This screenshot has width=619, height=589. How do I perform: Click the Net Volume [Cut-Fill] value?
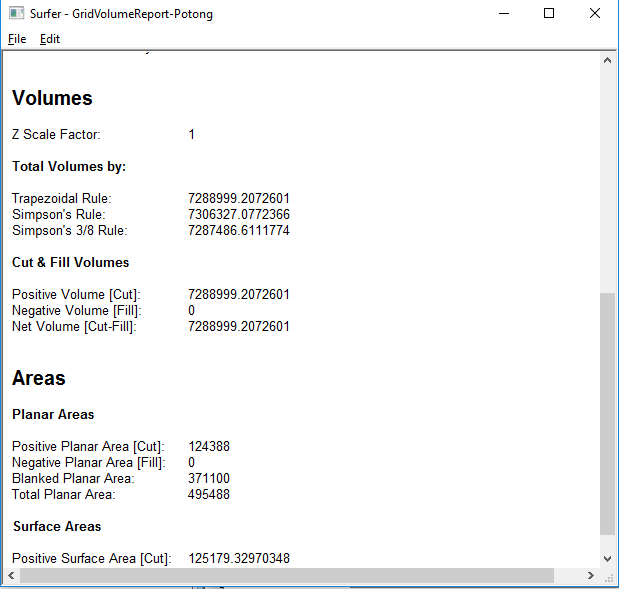[239, 326]
